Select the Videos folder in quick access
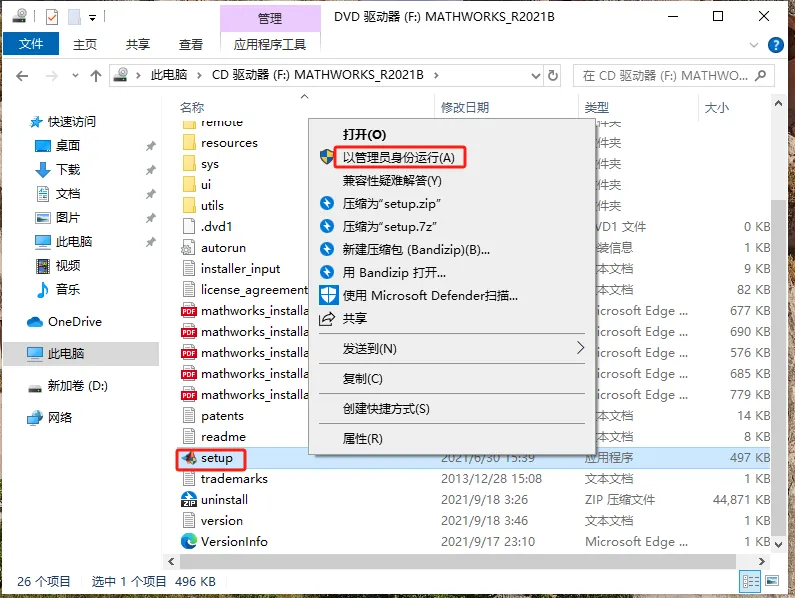 pyautogui.click(x=58, y=265)
